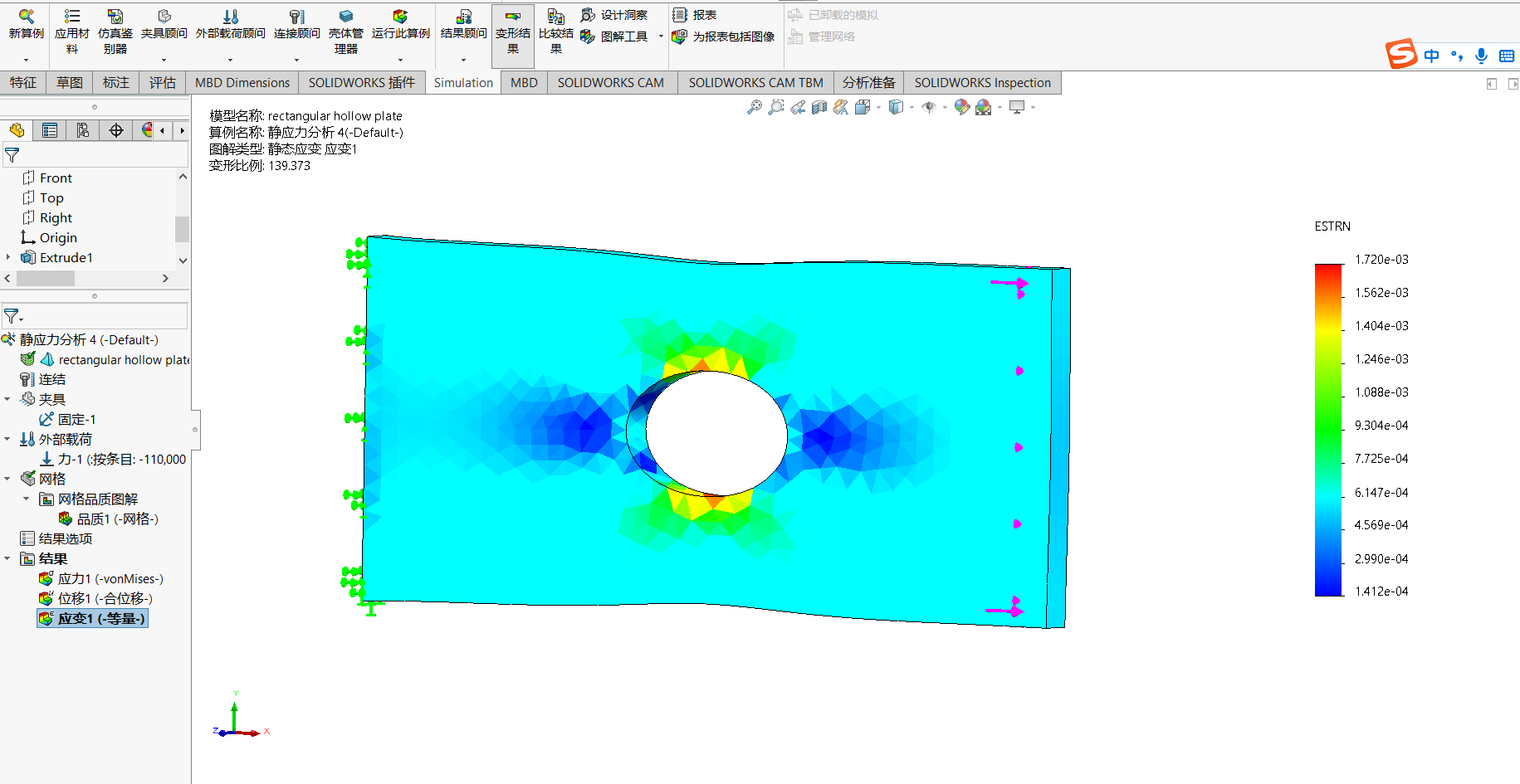Switch to the SOLIDWORKS CAM tab
The height and width of the screenshot is (784, 1520).
pos(610,83)
